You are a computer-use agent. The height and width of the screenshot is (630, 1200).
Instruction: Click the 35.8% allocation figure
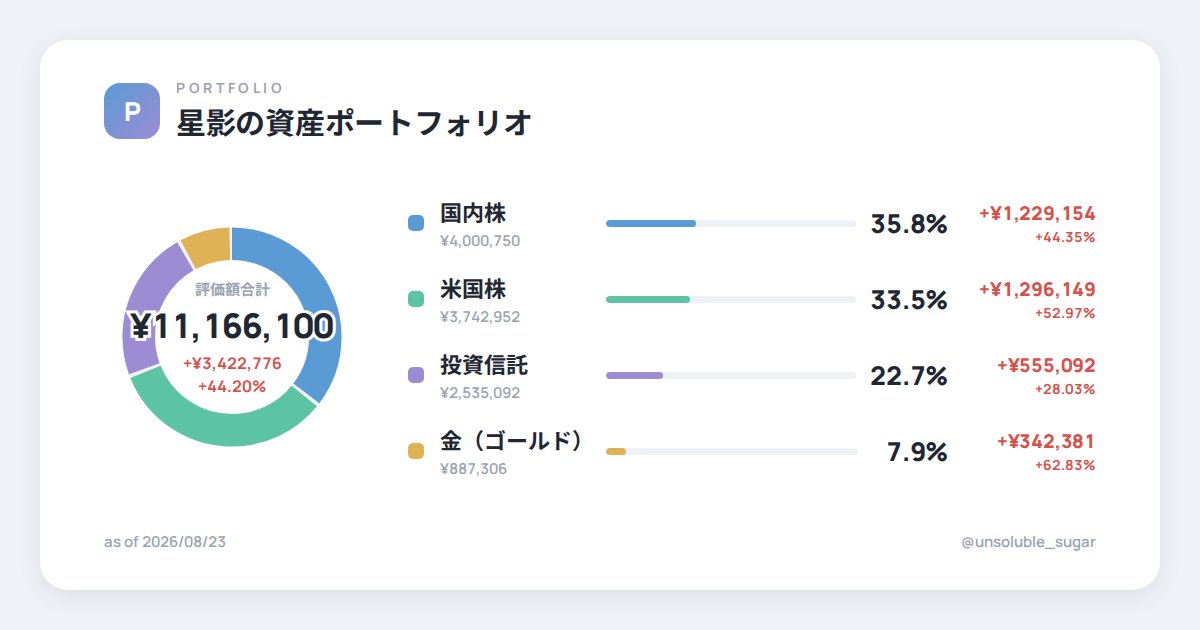point(909,224)
